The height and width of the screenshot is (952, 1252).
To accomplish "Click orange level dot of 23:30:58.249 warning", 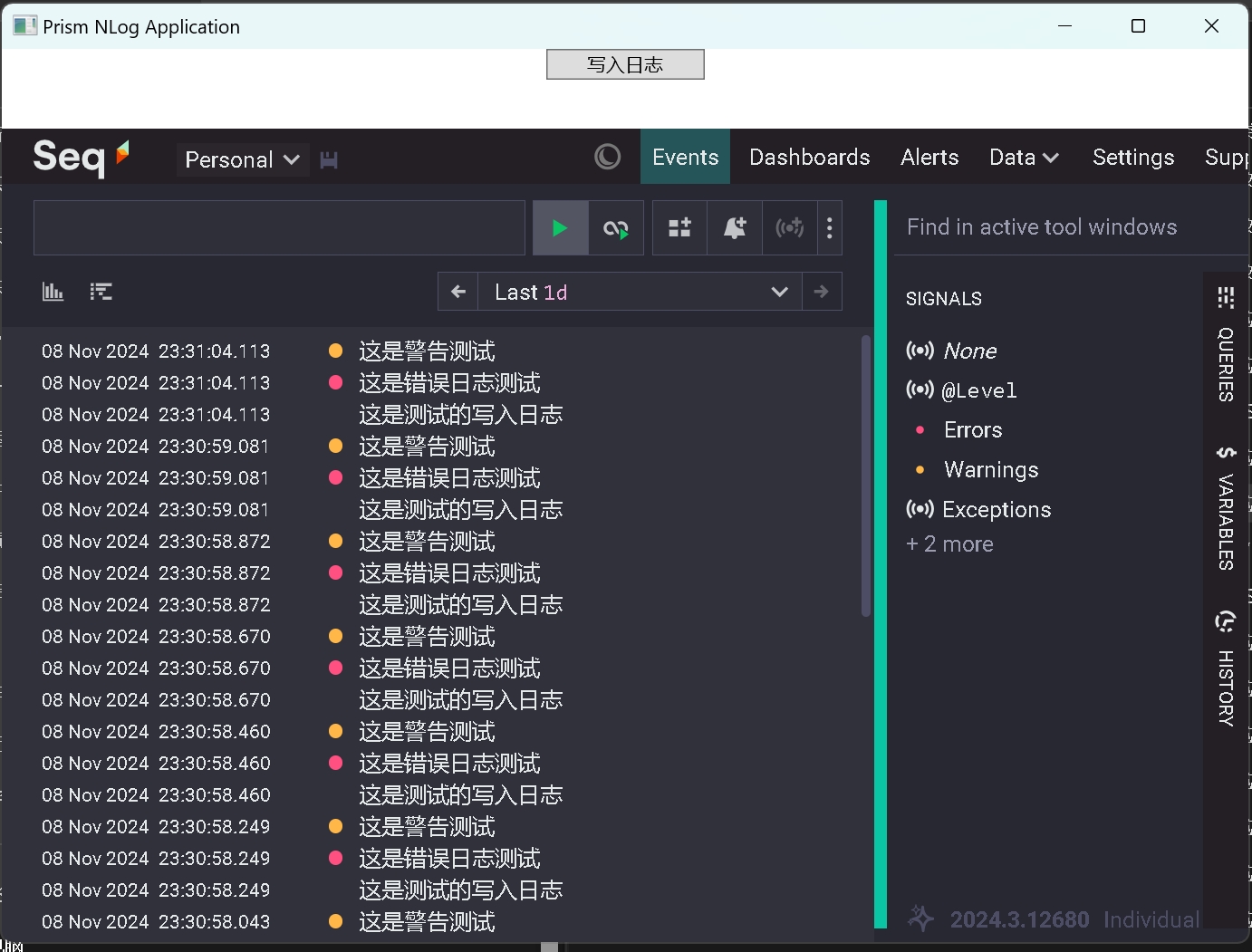I will [335, 826].
